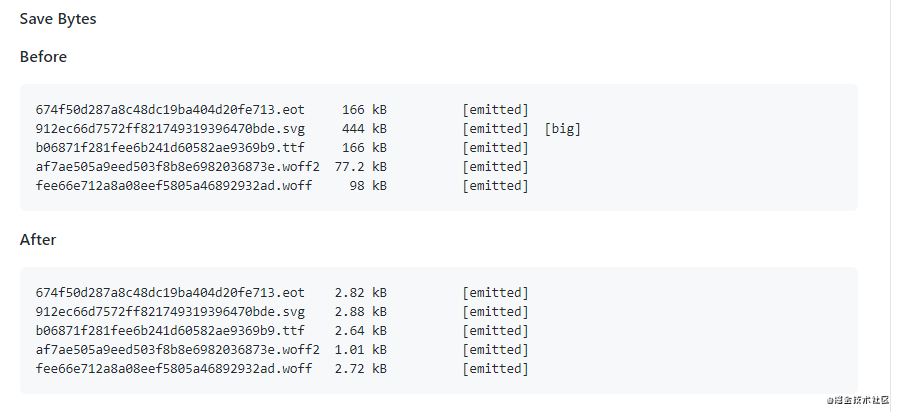Click the Save Bytes heading
Viewport: 898px width, 412px height.
click(58, 19)
